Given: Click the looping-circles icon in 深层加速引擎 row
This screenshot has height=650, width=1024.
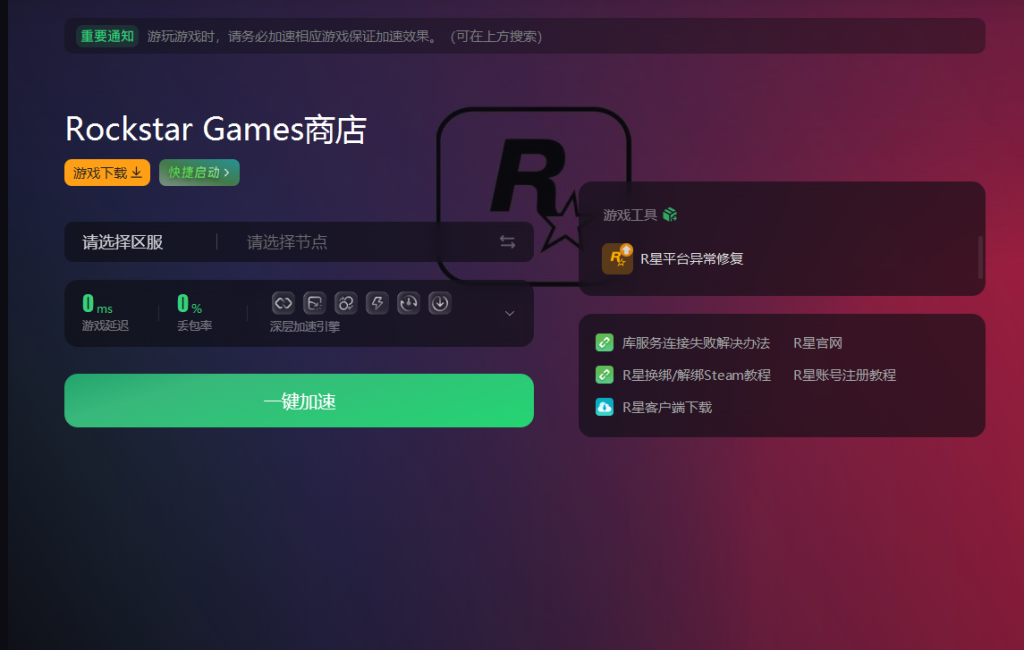Looking at the screenshot, I should pos(345,303).
